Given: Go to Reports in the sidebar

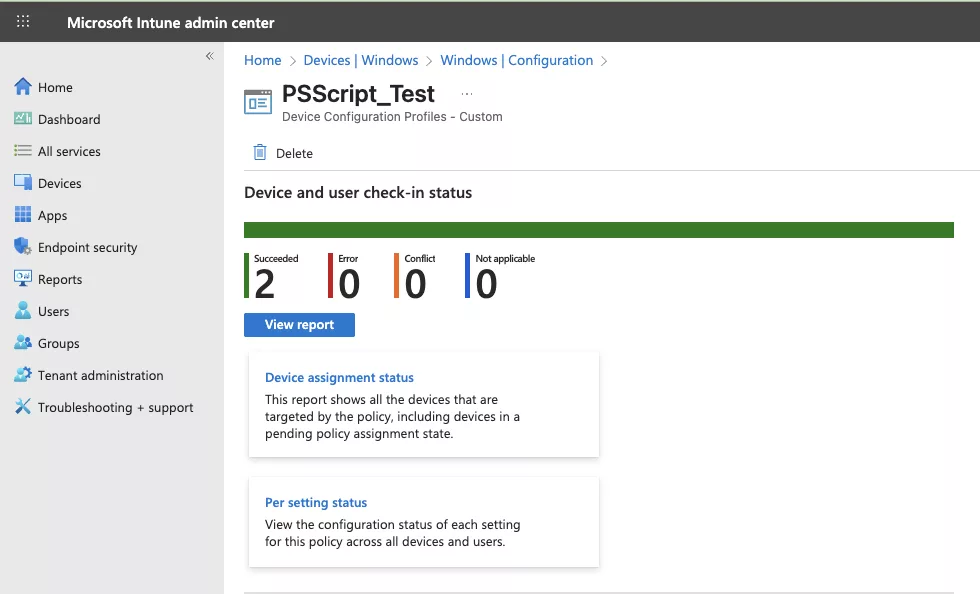Looking at the screenshot, I should (60, 279).
